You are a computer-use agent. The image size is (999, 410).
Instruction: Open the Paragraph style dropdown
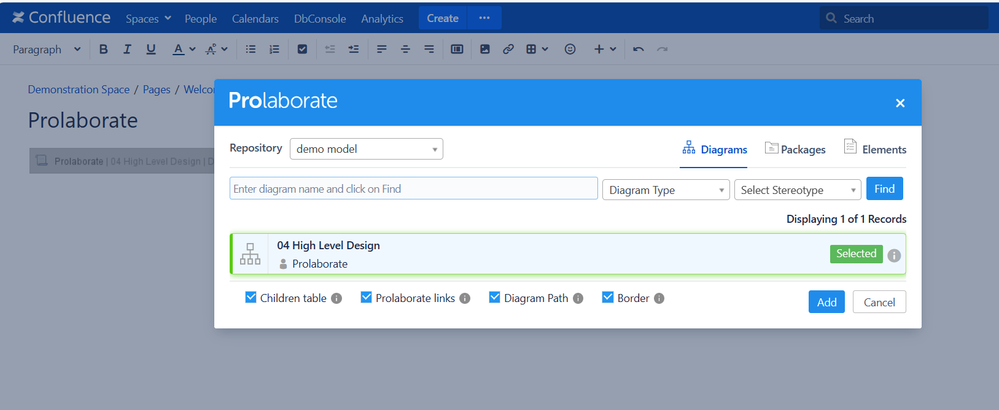point(47,49)
